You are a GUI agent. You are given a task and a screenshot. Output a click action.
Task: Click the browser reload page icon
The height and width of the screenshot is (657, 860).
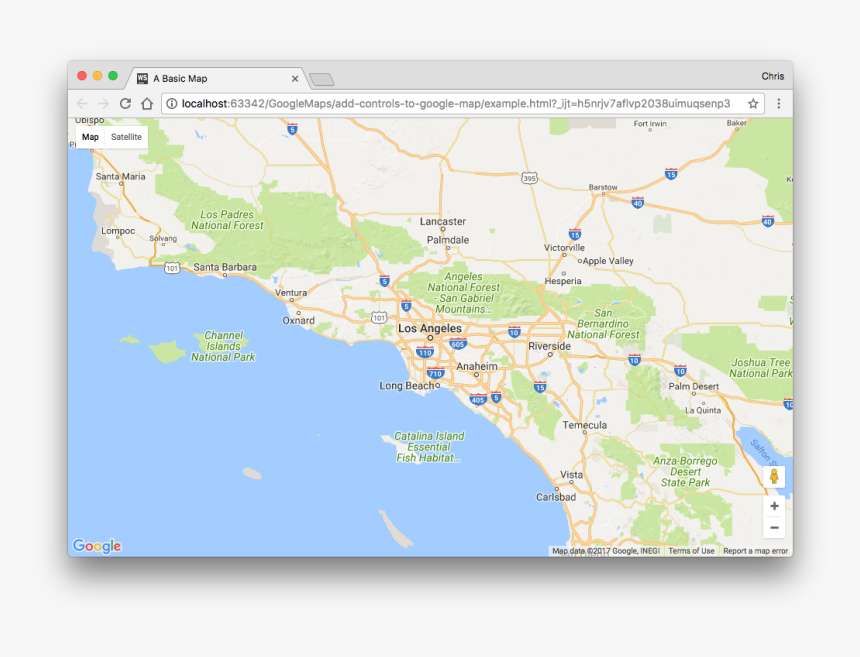(x=124, y=103)
